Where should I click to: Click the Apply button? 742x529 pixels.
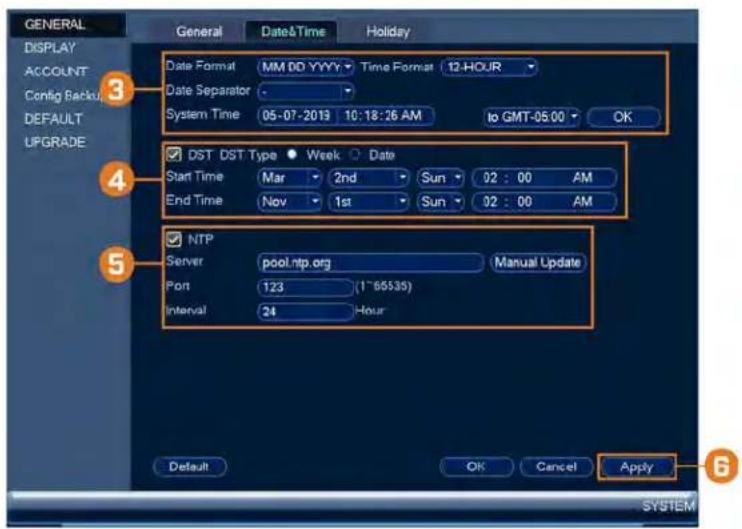(637, 467)
